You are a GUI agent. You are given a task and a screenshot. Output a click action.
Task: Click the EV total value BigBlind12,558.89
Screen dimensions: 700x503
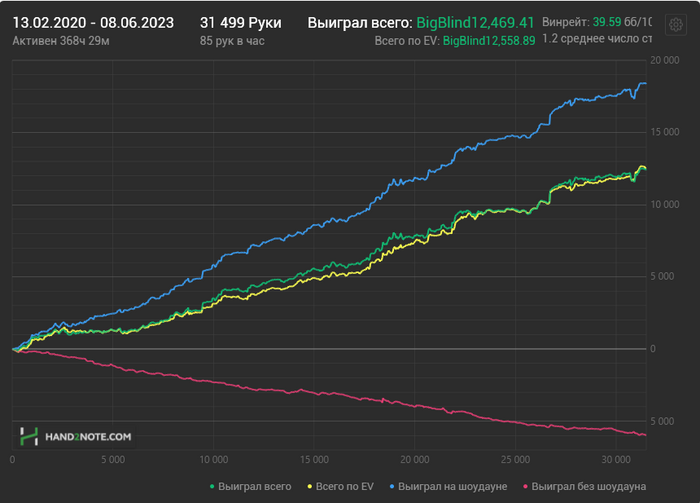click(x=489, y=41)
